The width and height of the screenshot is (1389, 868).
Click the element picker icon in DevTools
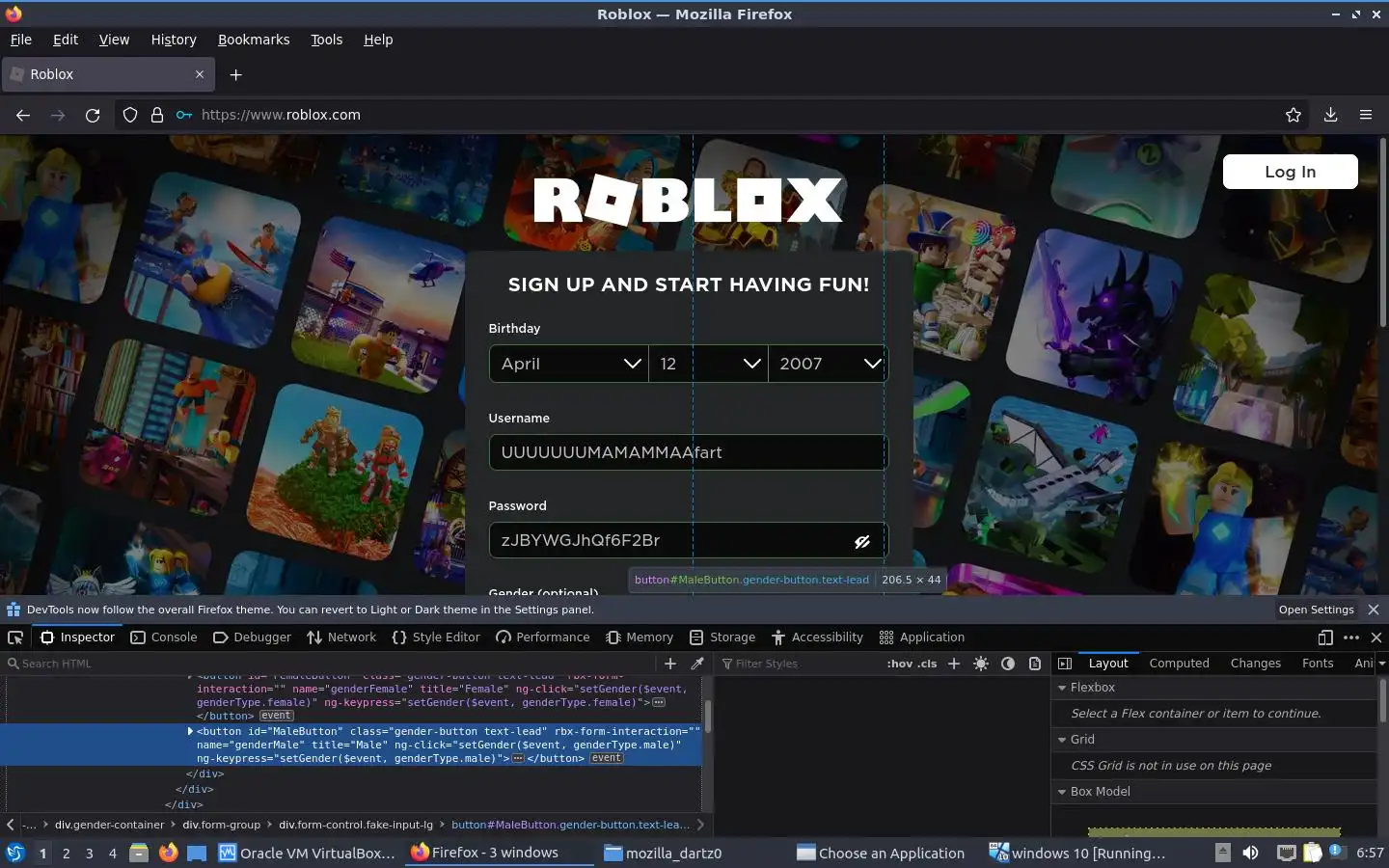(15, 637)
